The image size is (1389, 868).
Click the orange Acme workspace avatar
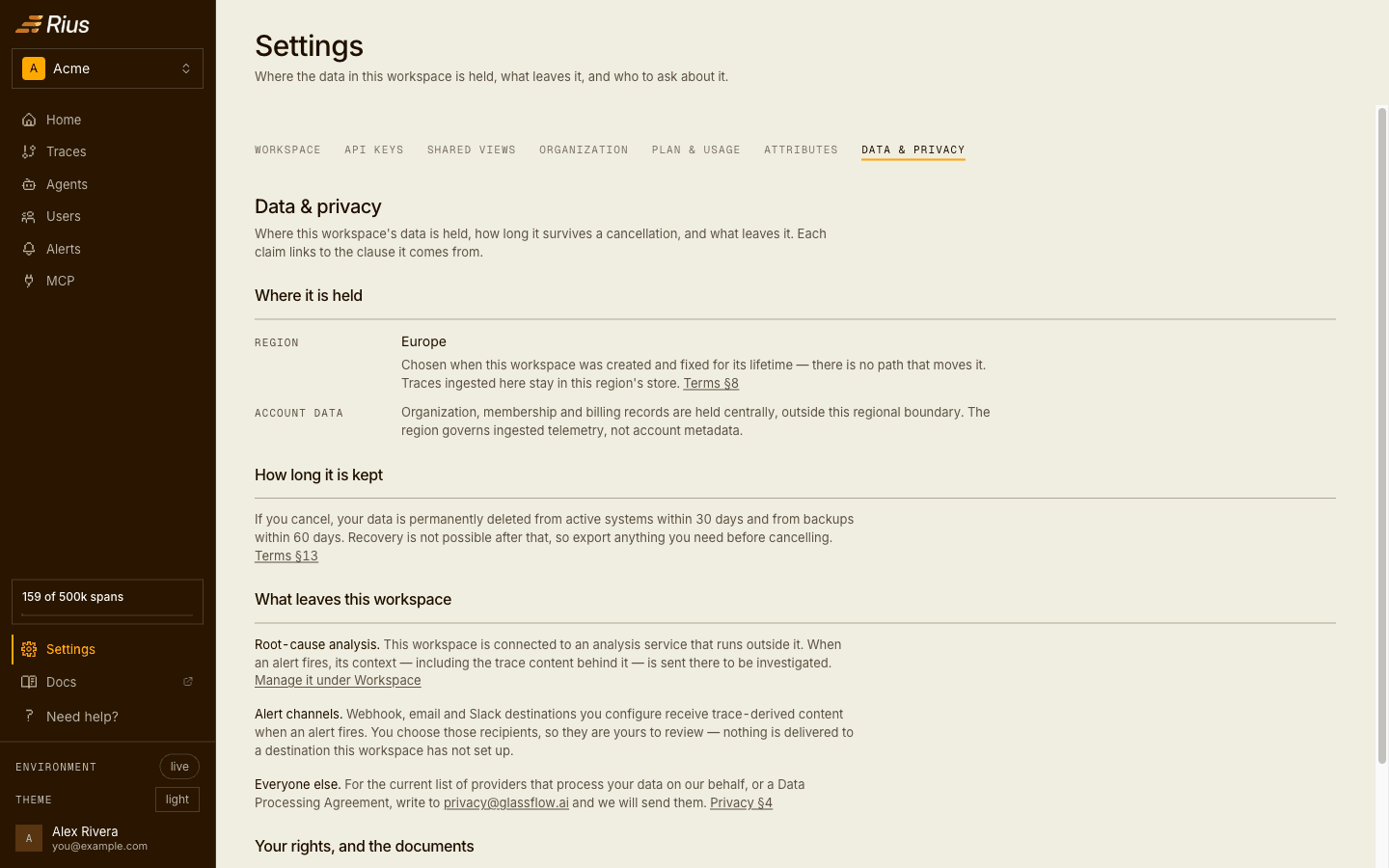pos(34,68)
